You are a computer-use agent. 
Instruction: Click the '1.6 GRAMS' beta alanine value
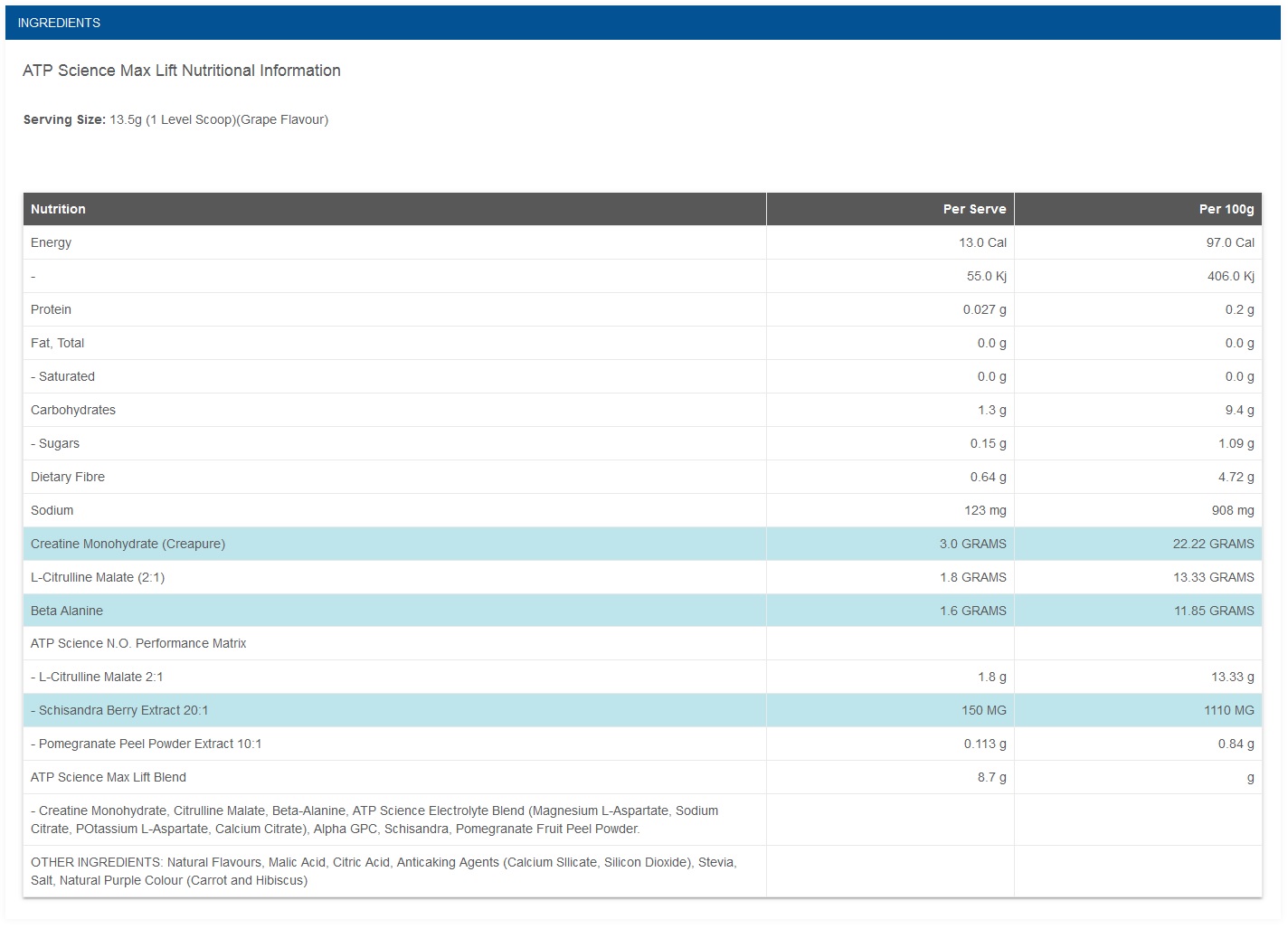[973, 611]
